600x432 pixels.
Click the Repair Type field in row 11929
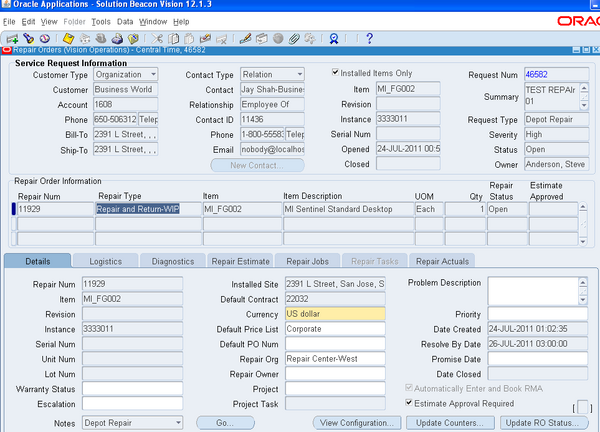pyautogui.click(x=148, y=209)
